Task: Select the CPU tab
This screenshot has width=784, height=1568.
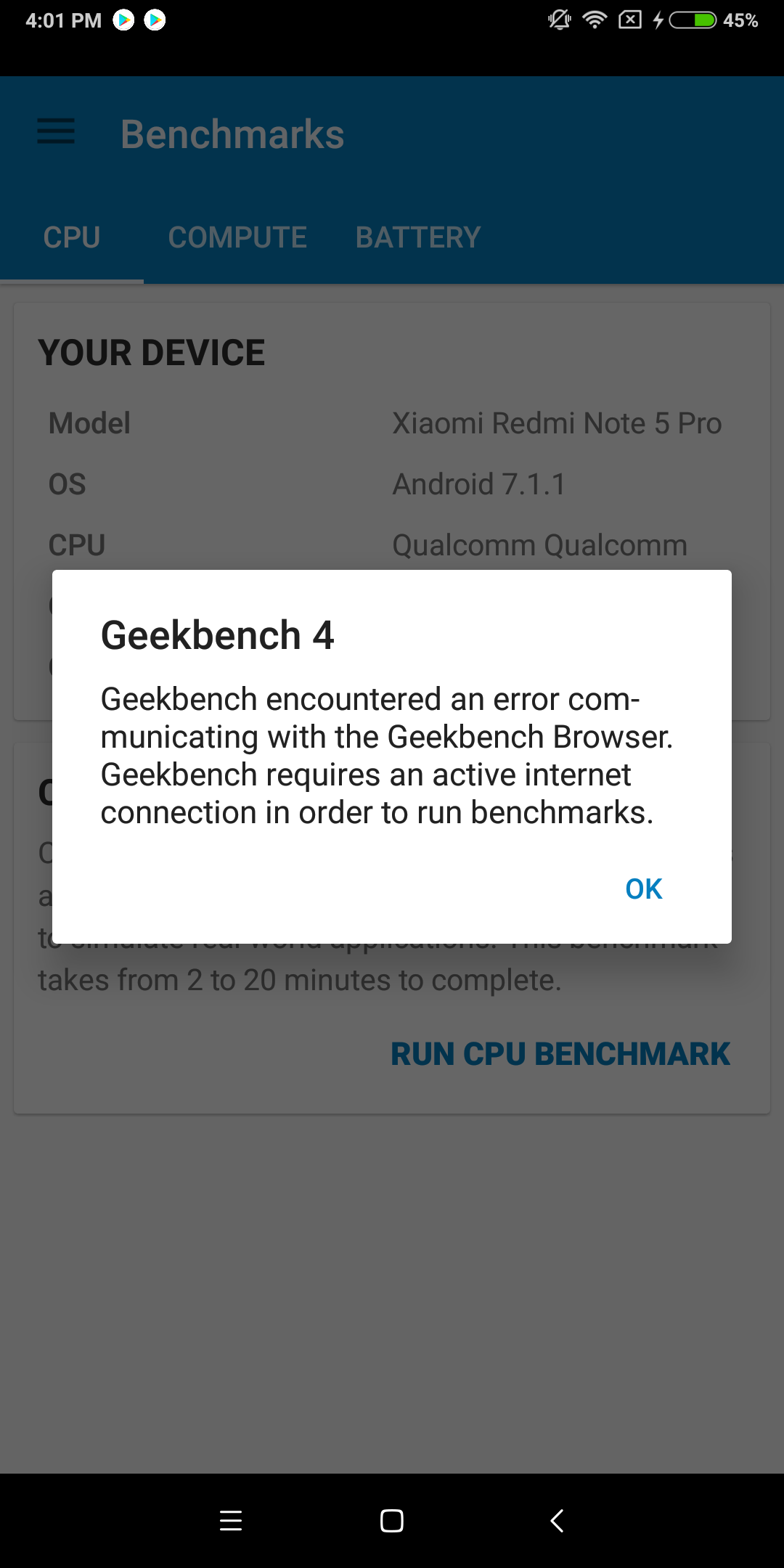Action: click(x=72, y=237)
